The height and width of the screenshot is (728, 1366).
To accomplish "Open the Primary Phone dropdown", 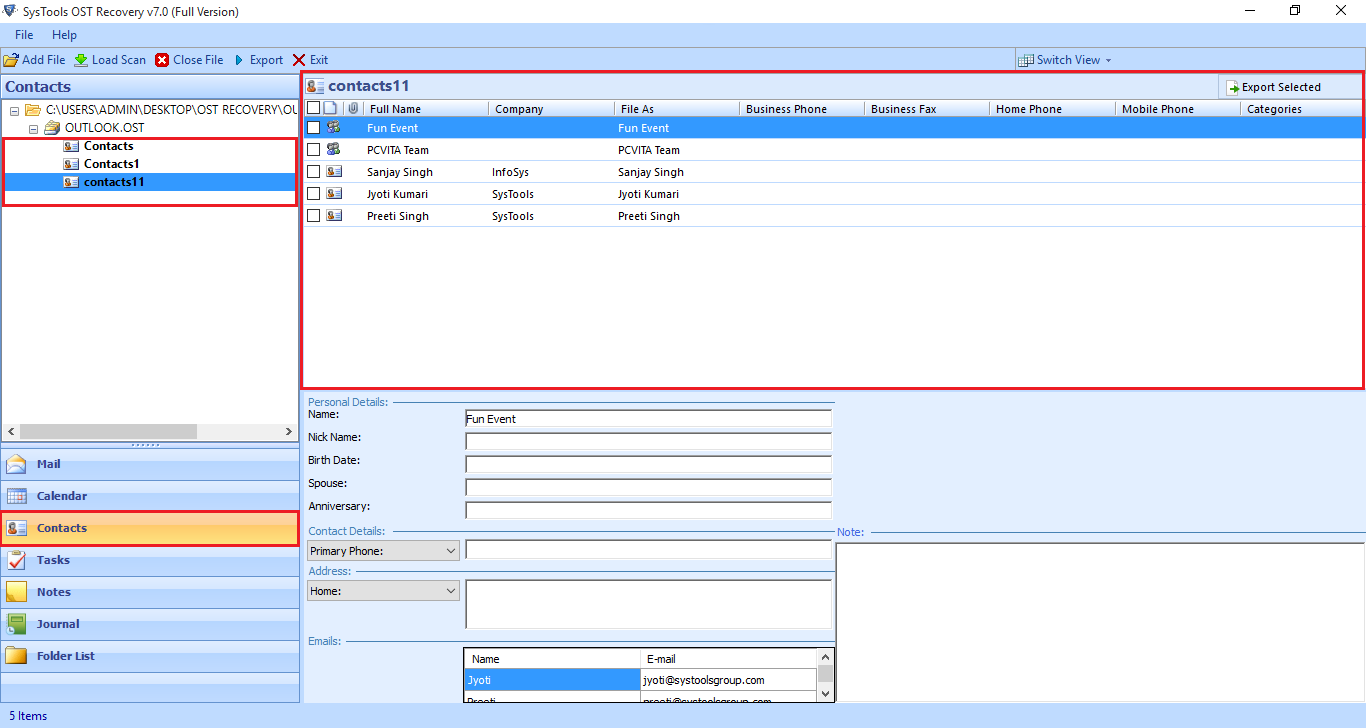I will (383, 551).
